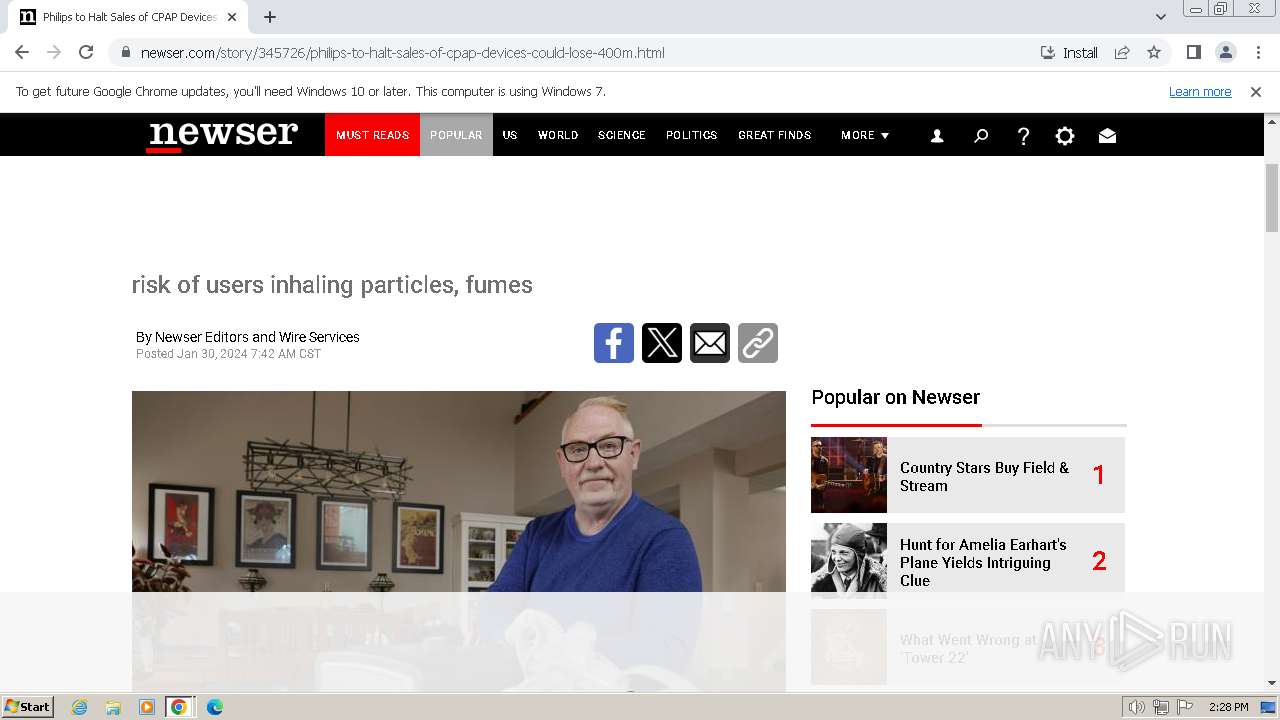Reload the current page
1280x720 pixels.
click(x=86, y=53)
